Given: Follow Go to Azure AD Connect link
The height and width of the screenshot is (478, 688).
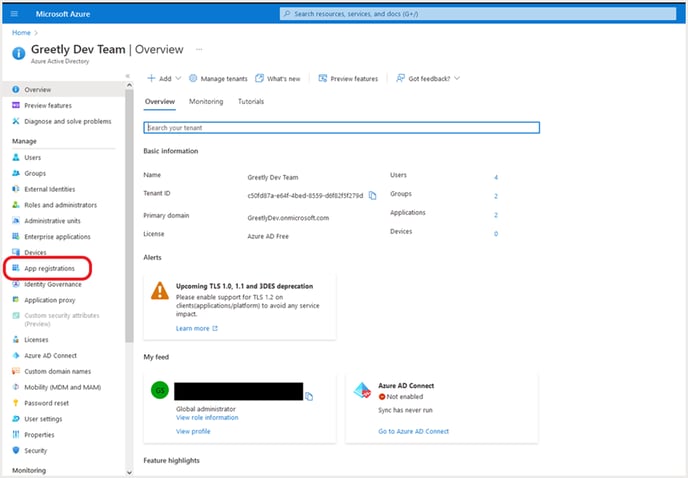Looking at the screenshot, I should click(x=413, y=431).
